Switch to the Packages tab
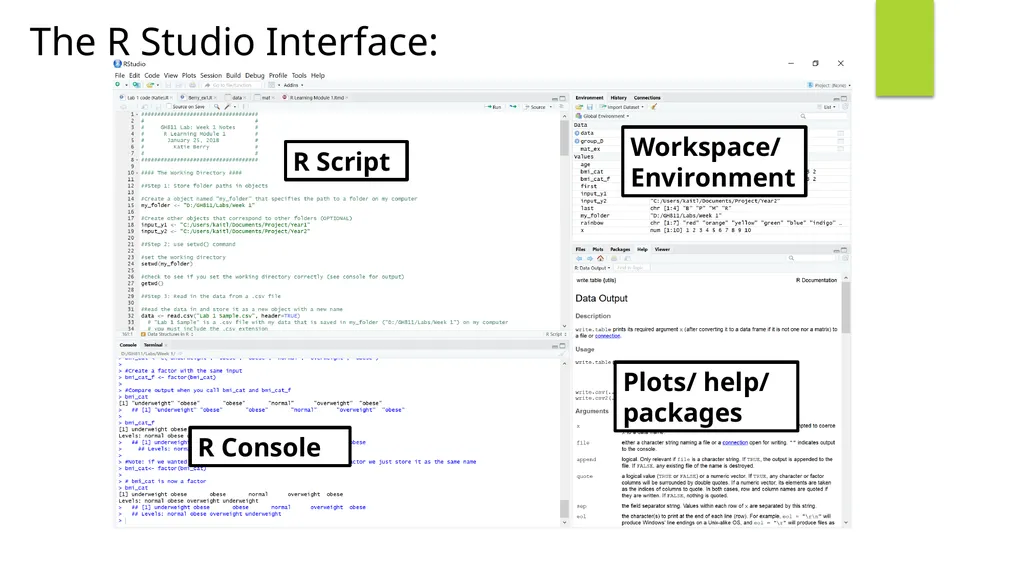The height and width of the screenshot is (575, 1024). tap(620, 250)
